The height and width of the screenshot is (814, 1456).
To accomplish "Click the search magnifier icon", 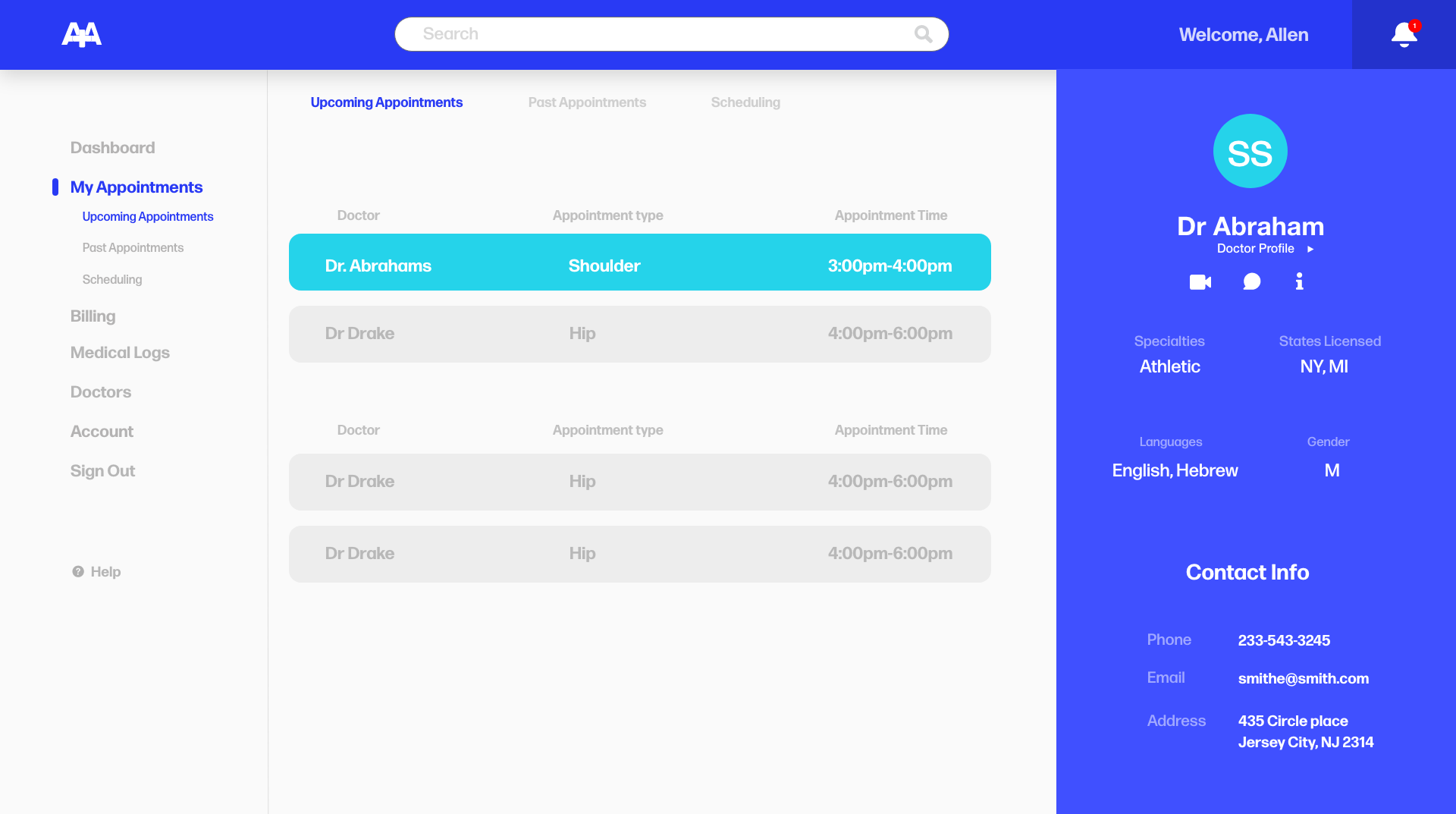I will [x=923, y=34].
